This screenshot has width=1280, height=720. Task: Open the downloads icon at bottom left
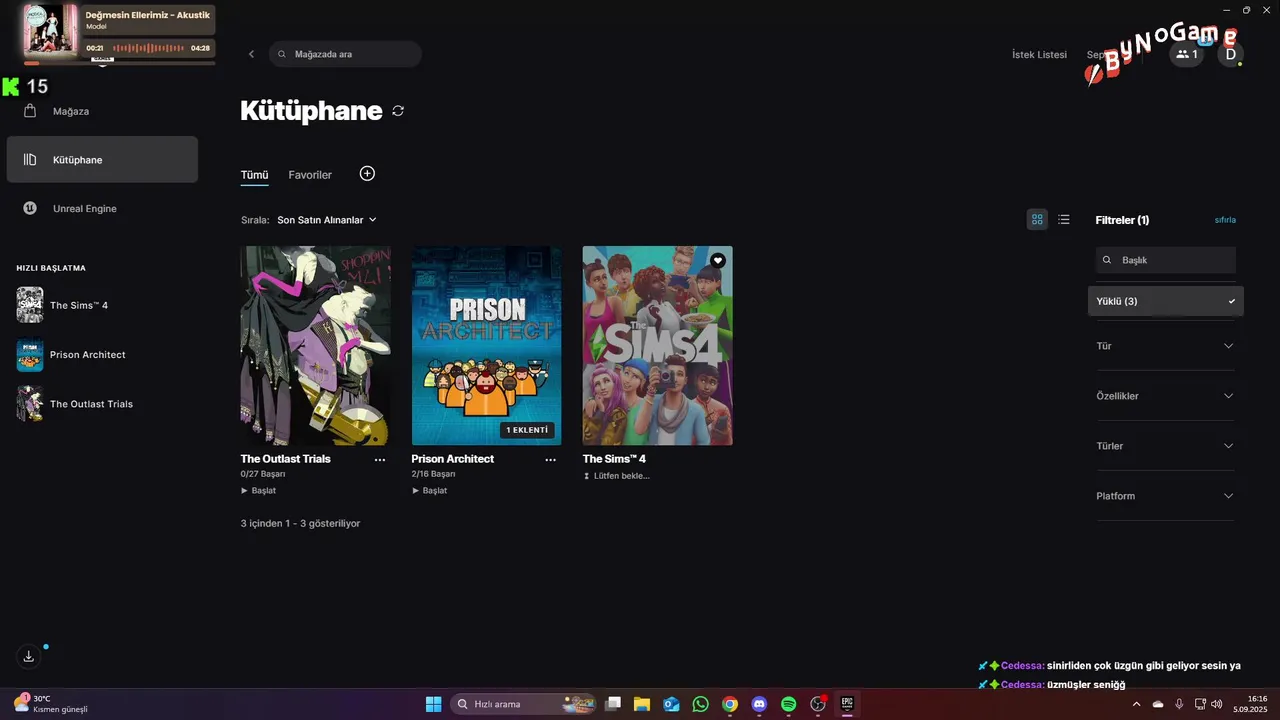pos(28,656)
